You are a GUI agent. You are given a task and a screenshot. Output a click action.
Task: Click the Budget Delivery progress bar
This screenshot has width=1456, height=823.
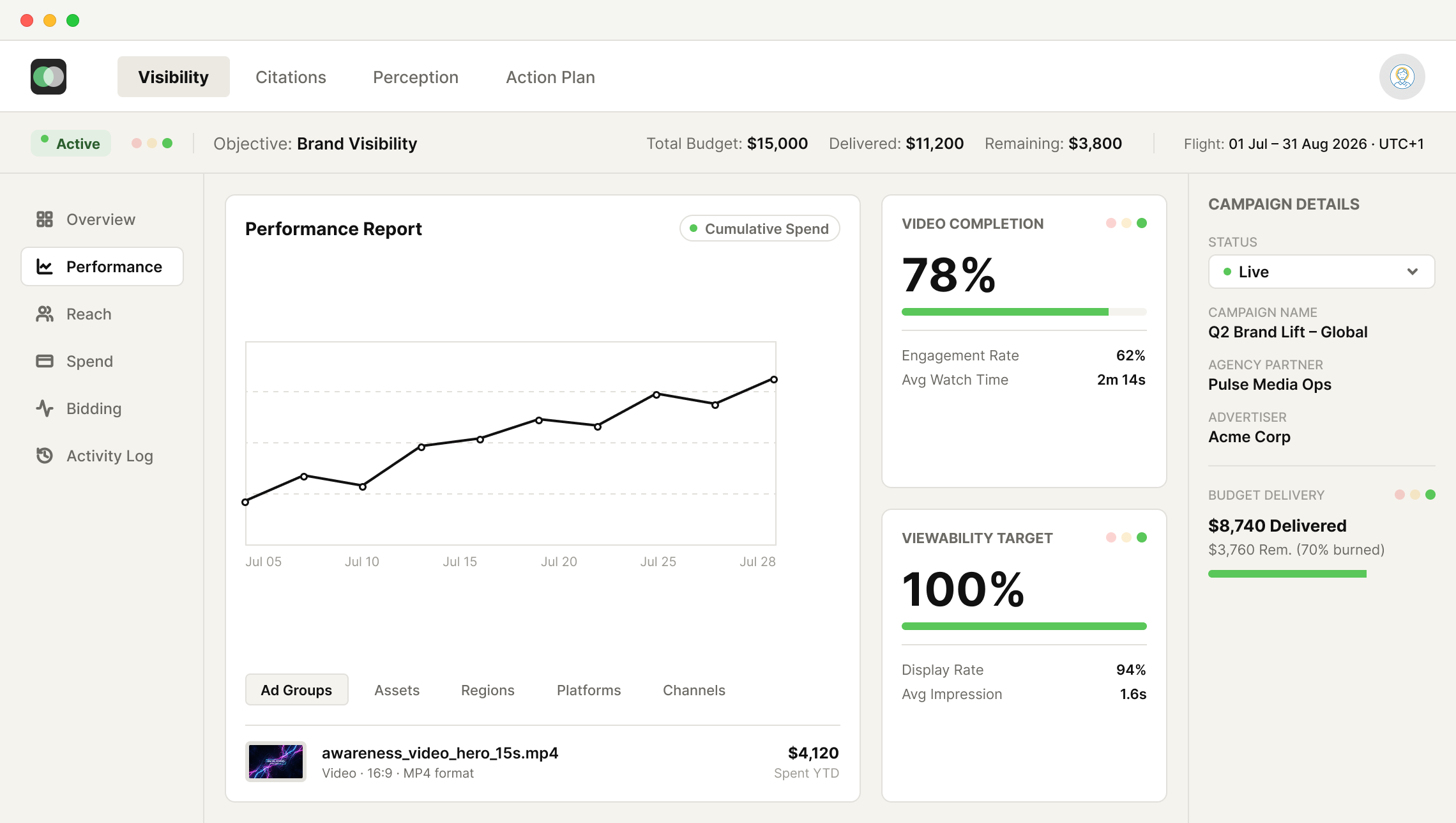coord(1287,574)
